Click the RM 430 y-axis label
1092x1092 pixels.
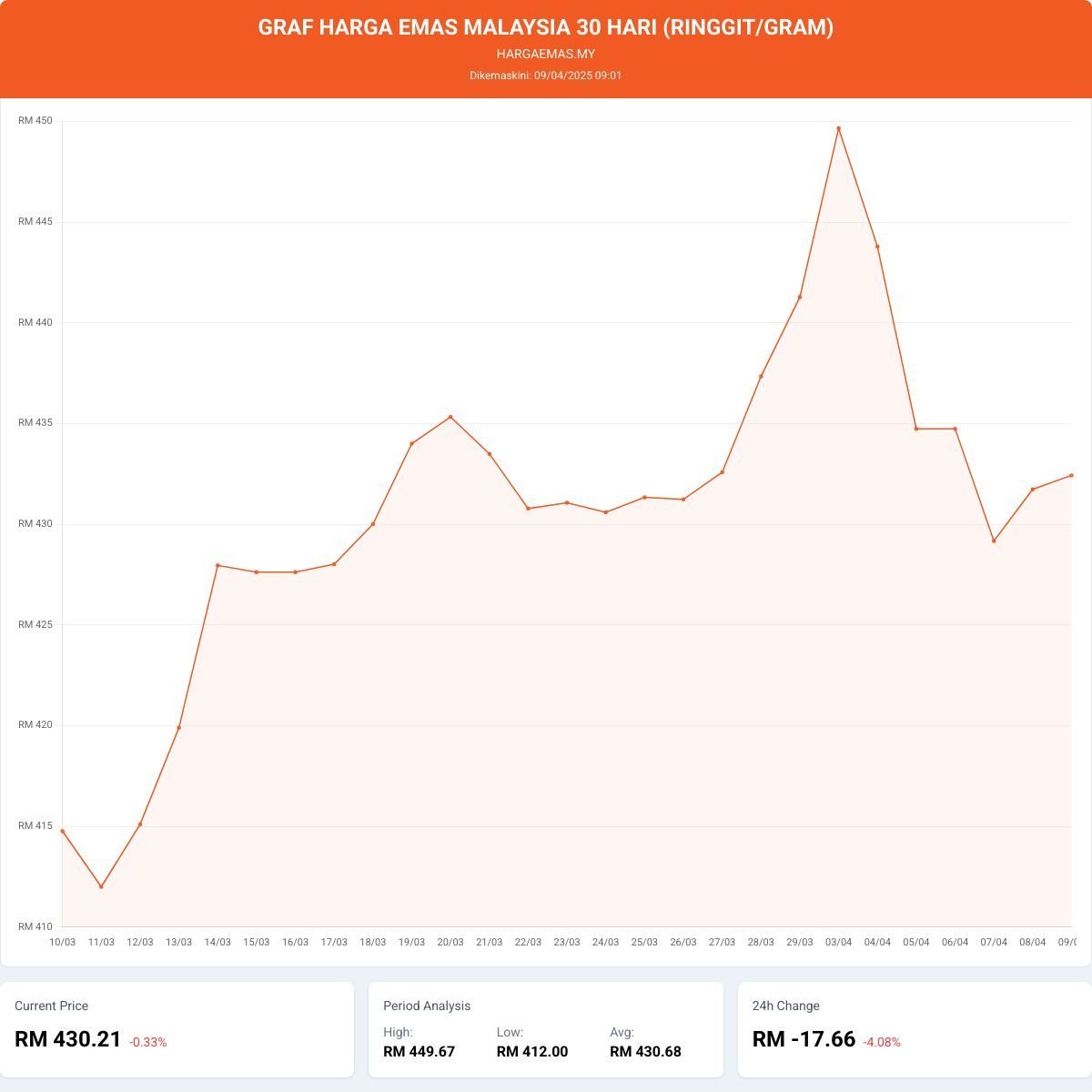point(35,524)
